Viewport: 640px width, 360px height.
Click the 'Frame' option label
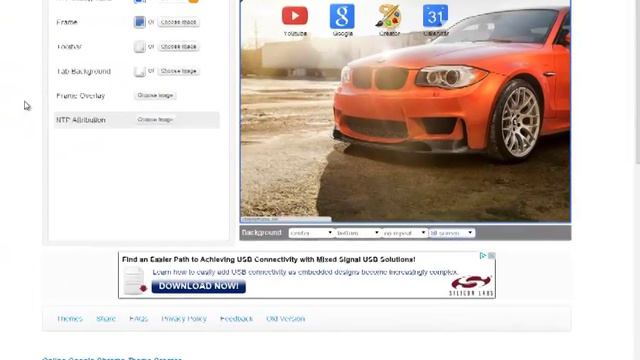(67, 22)
